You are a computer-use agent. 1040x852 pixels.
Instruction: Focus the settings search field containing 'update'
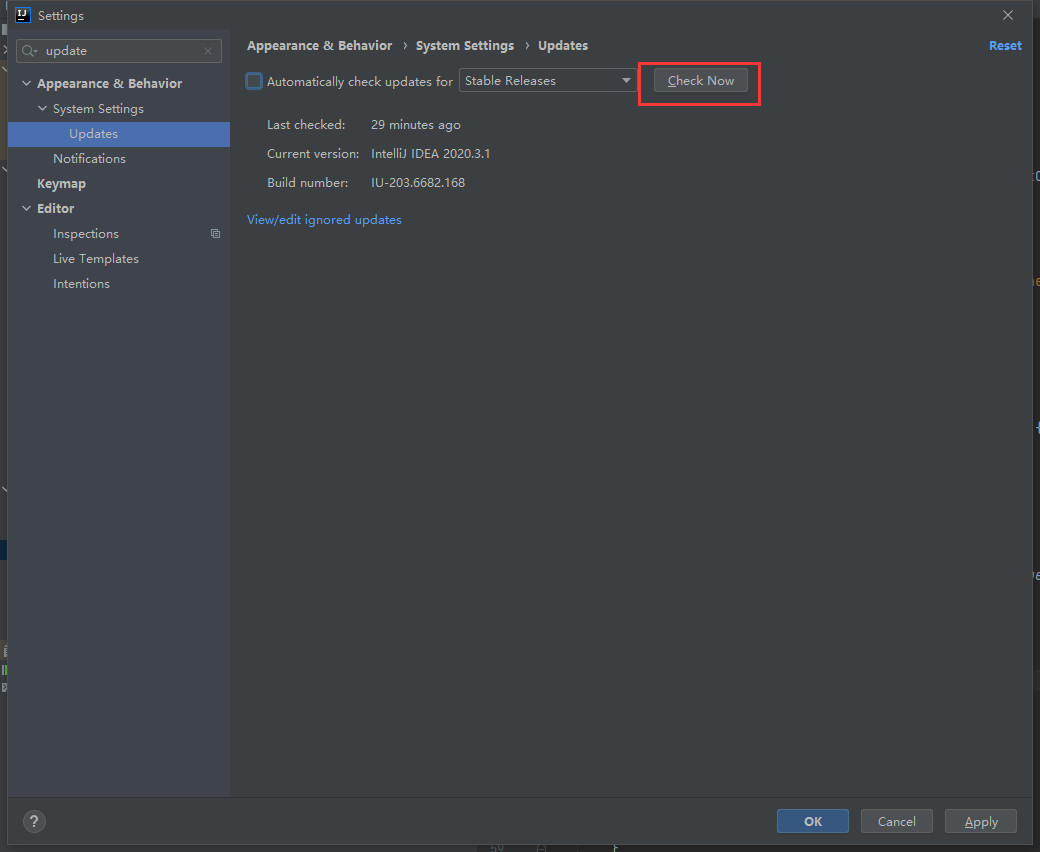(x=119, y=51)
